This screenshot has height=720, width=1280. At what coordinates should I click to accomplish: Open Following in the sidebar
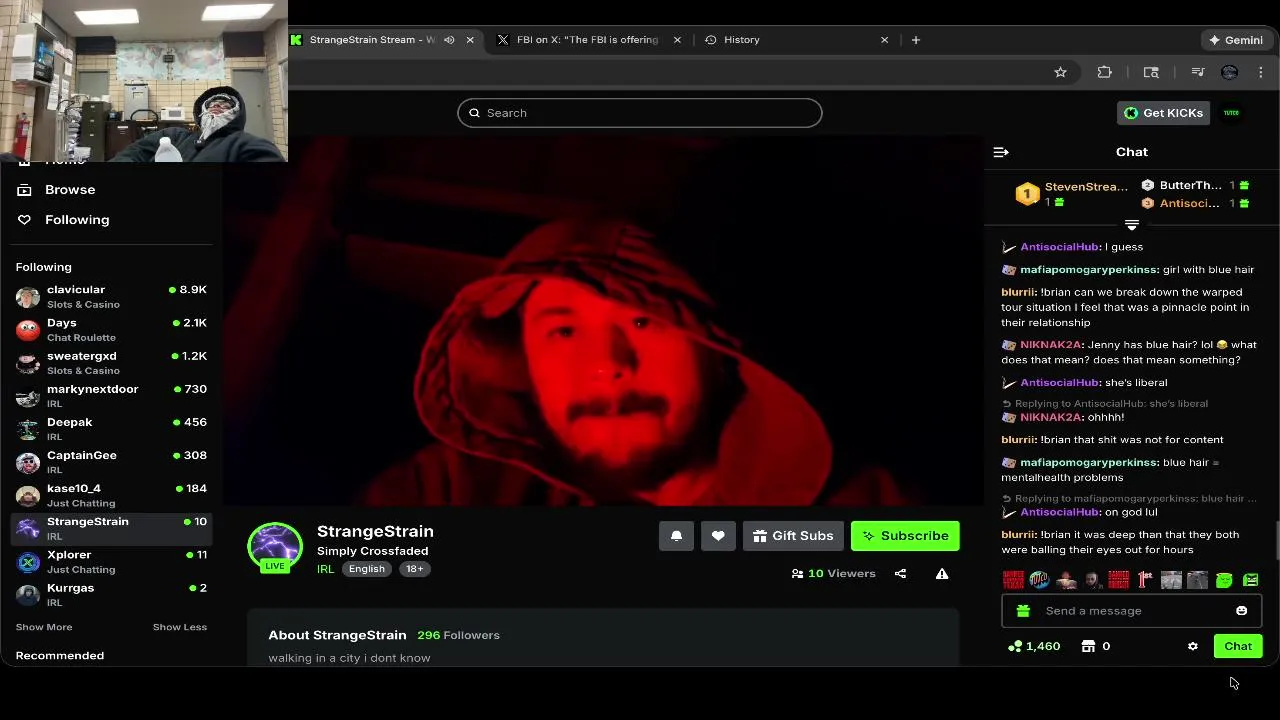[64, 220]
